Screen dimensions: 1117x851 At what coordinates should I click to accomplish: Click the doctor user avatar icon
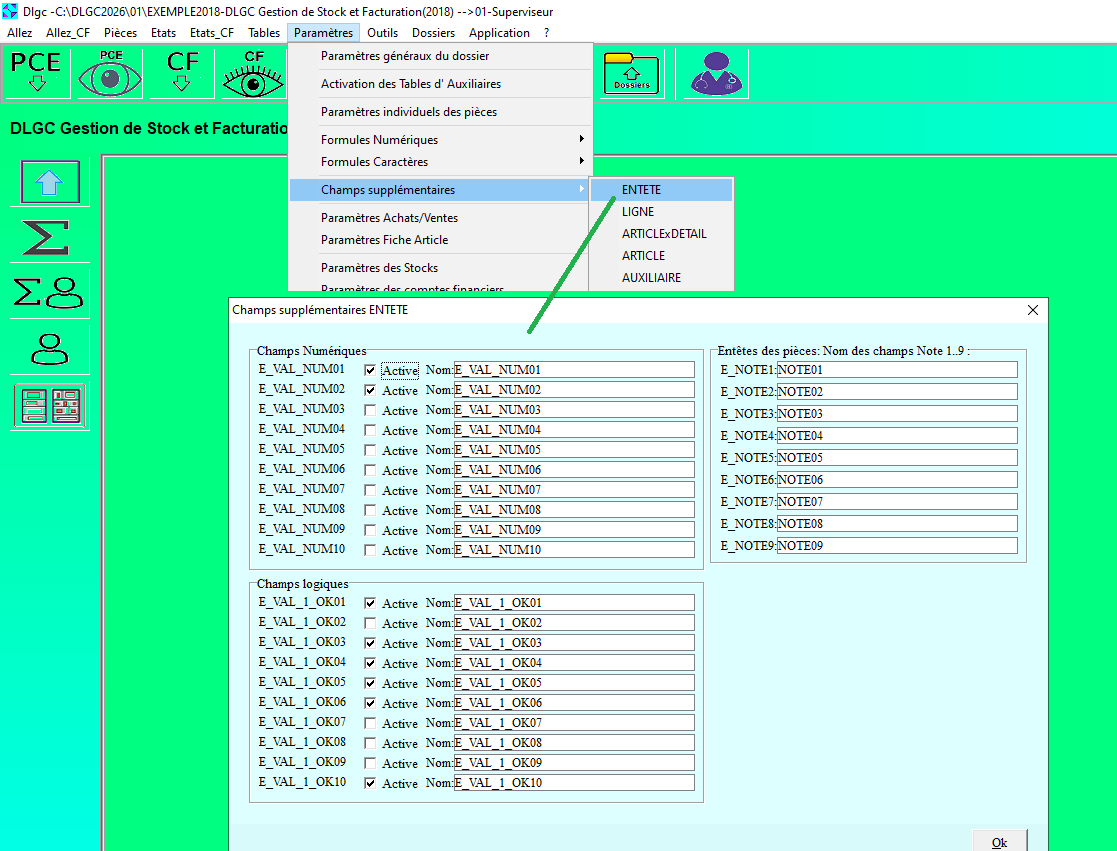pos(713,73)
